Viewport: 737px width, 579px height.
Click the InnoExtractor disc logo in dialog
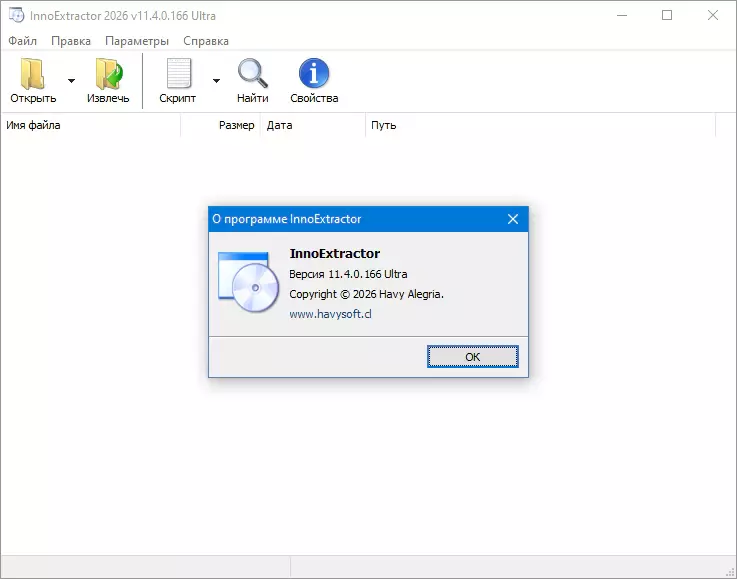coord(248,282)
